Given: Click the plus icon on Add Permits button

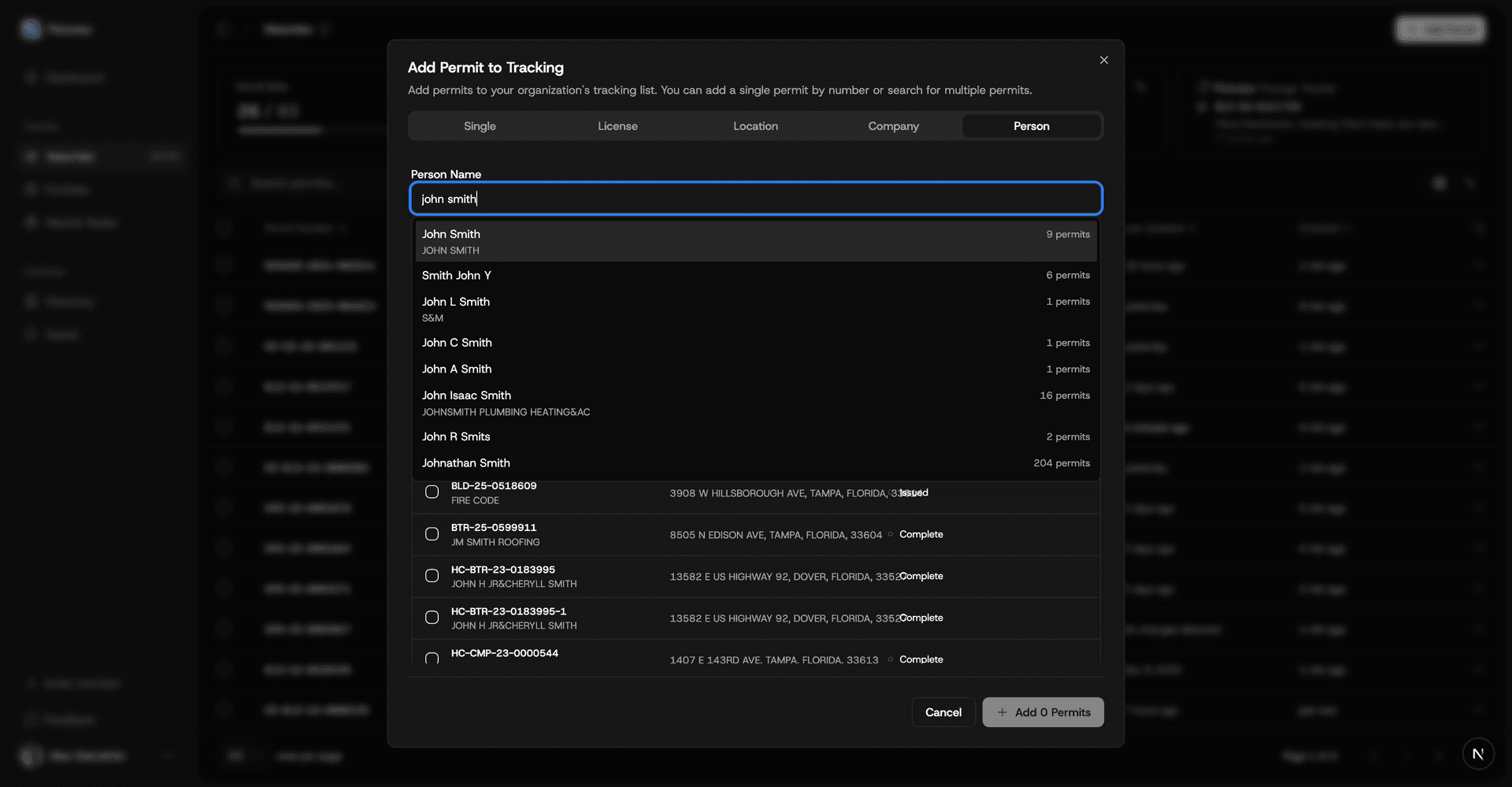Looking at the screenshot, I should [x=1001, y=712].
